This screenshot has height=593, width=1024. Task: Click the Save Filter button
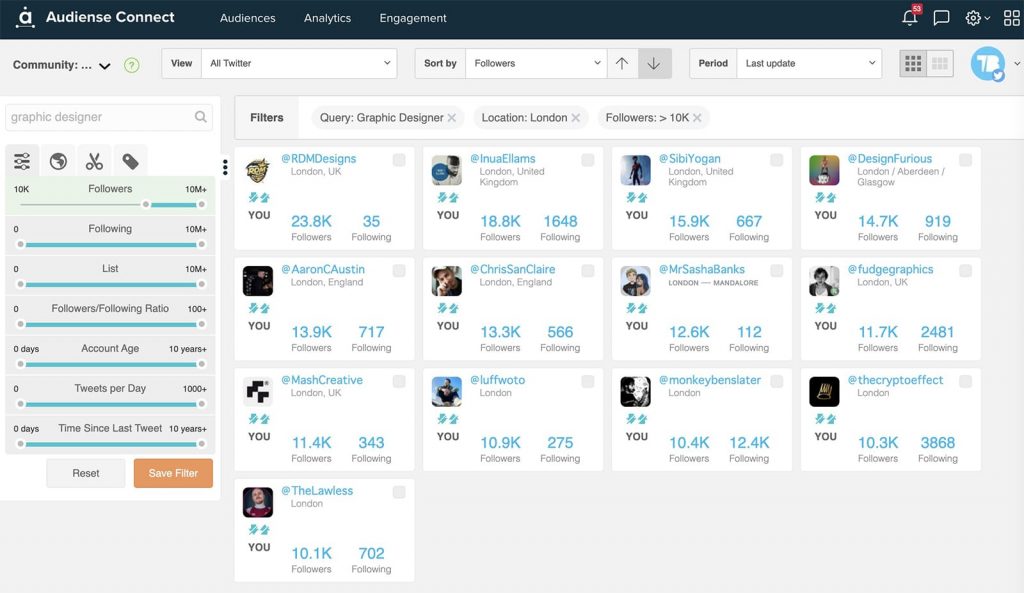(x=173, y=473)
